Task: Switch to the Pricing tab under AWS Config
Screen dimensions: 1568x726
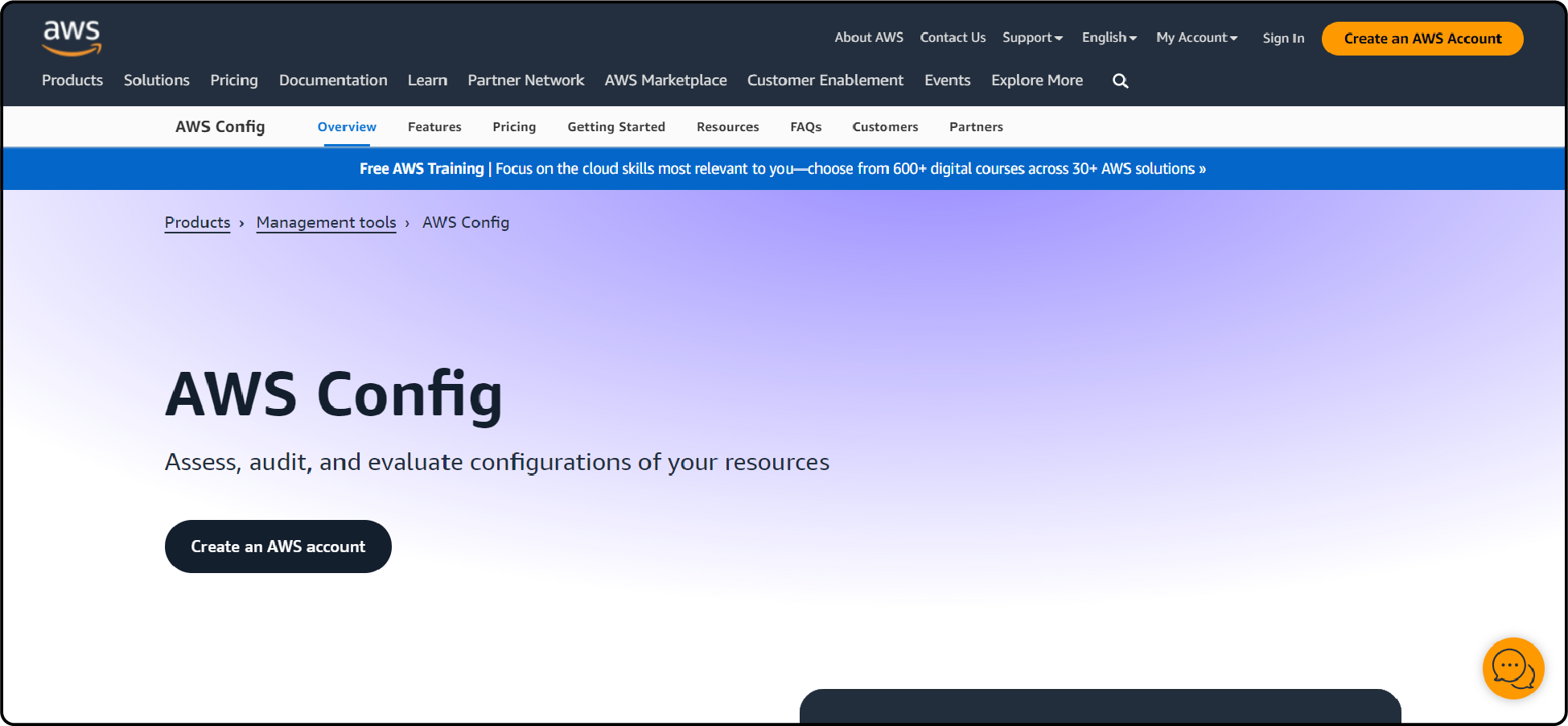Action: 514,127
